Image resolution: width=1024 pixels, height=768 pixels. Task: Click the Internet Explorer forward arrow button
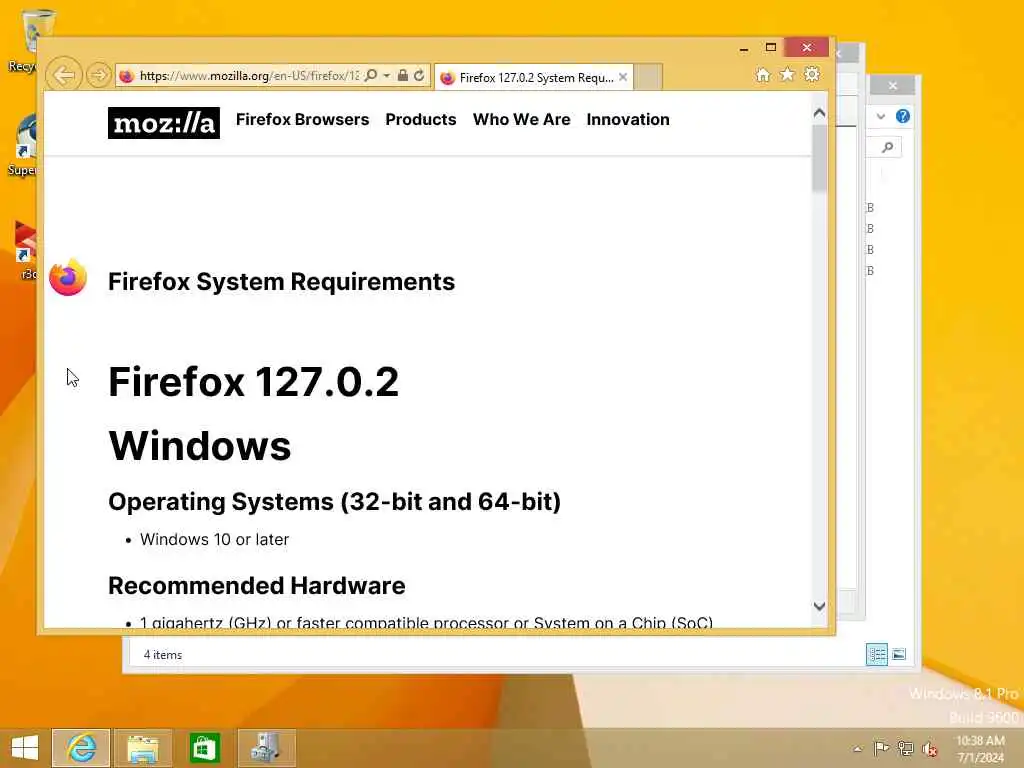(99, 75)
